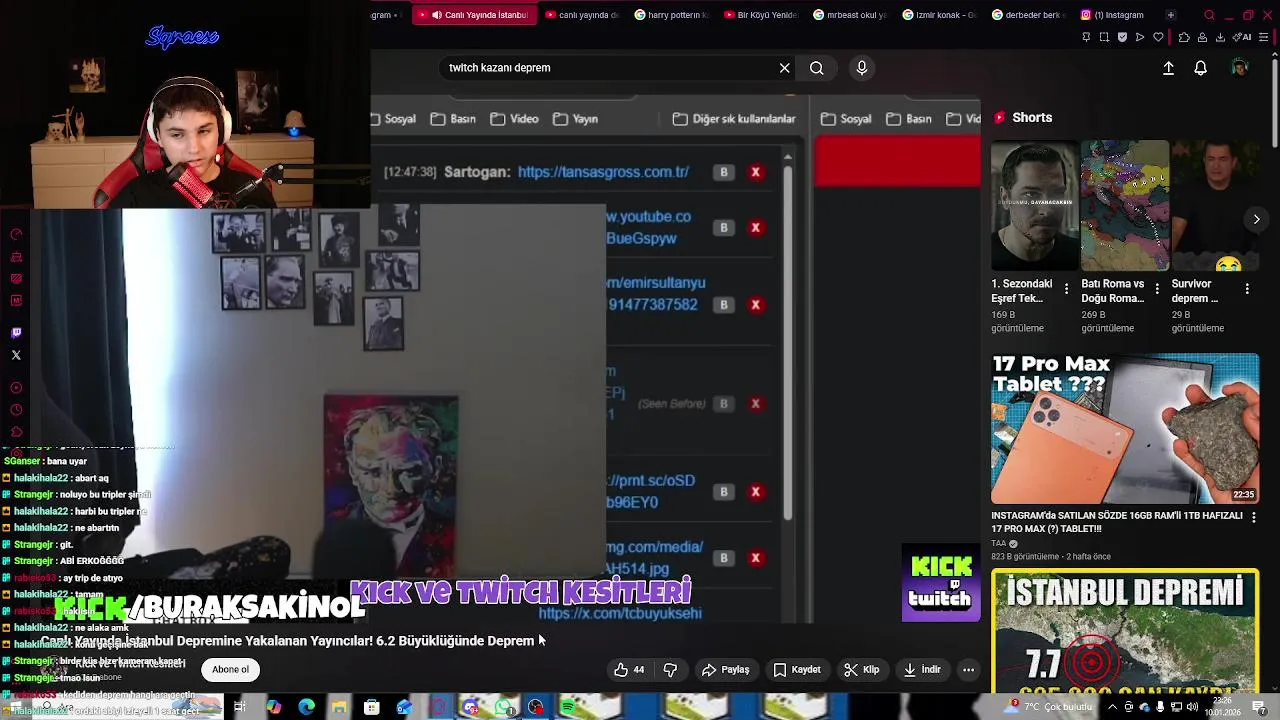The image size is (1280, 720).
Task: Dislike the video
Action: [x=671, y=670]
